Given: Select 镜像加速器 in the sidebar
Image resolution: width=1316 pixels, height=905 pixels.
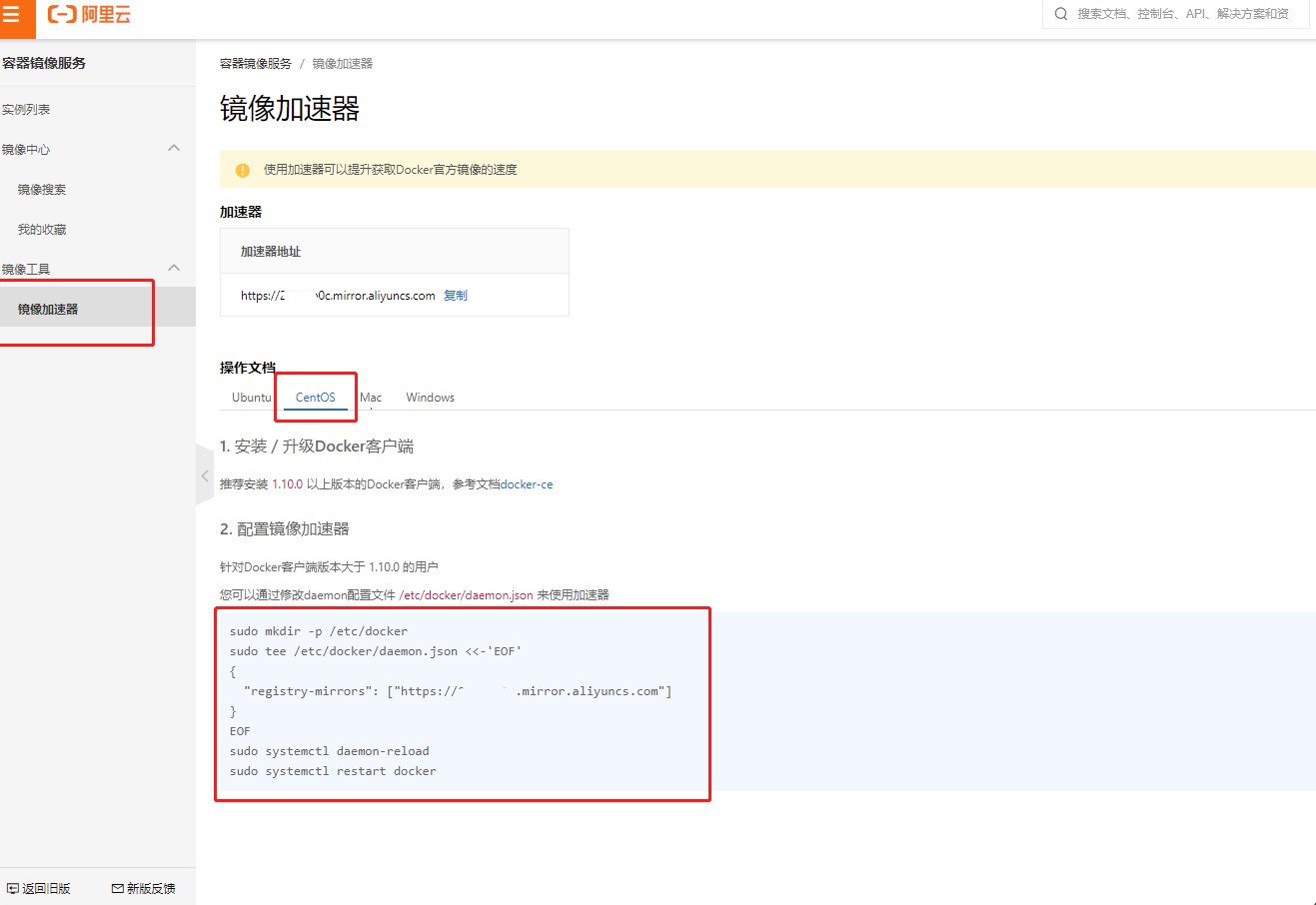Looking at the screenshot, I should pos(98,309).
